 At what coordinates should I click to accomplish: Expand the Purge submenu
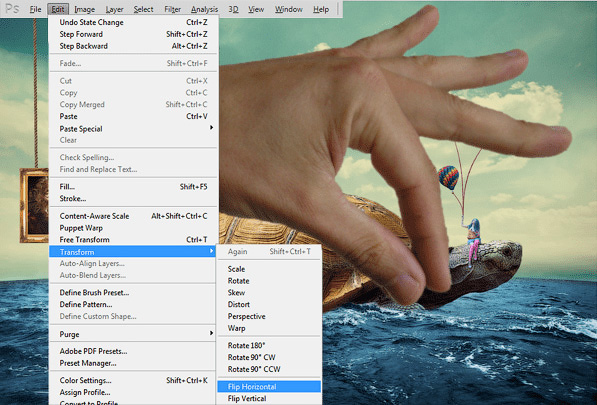tap(133, 334)
